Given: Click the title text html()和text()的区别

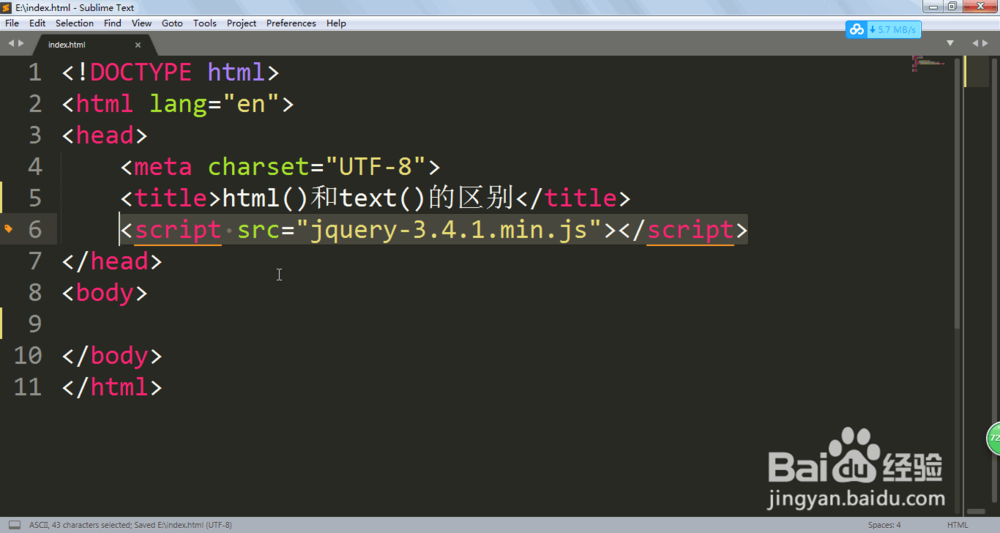Looking at the screenshot, I should pyautogui.click(x=369, y=198).
